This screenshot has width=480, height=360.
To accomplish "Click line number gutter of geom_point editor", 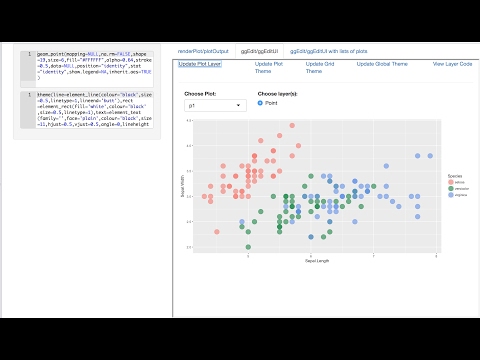I will pyautogui.click(x=28, y=66).
